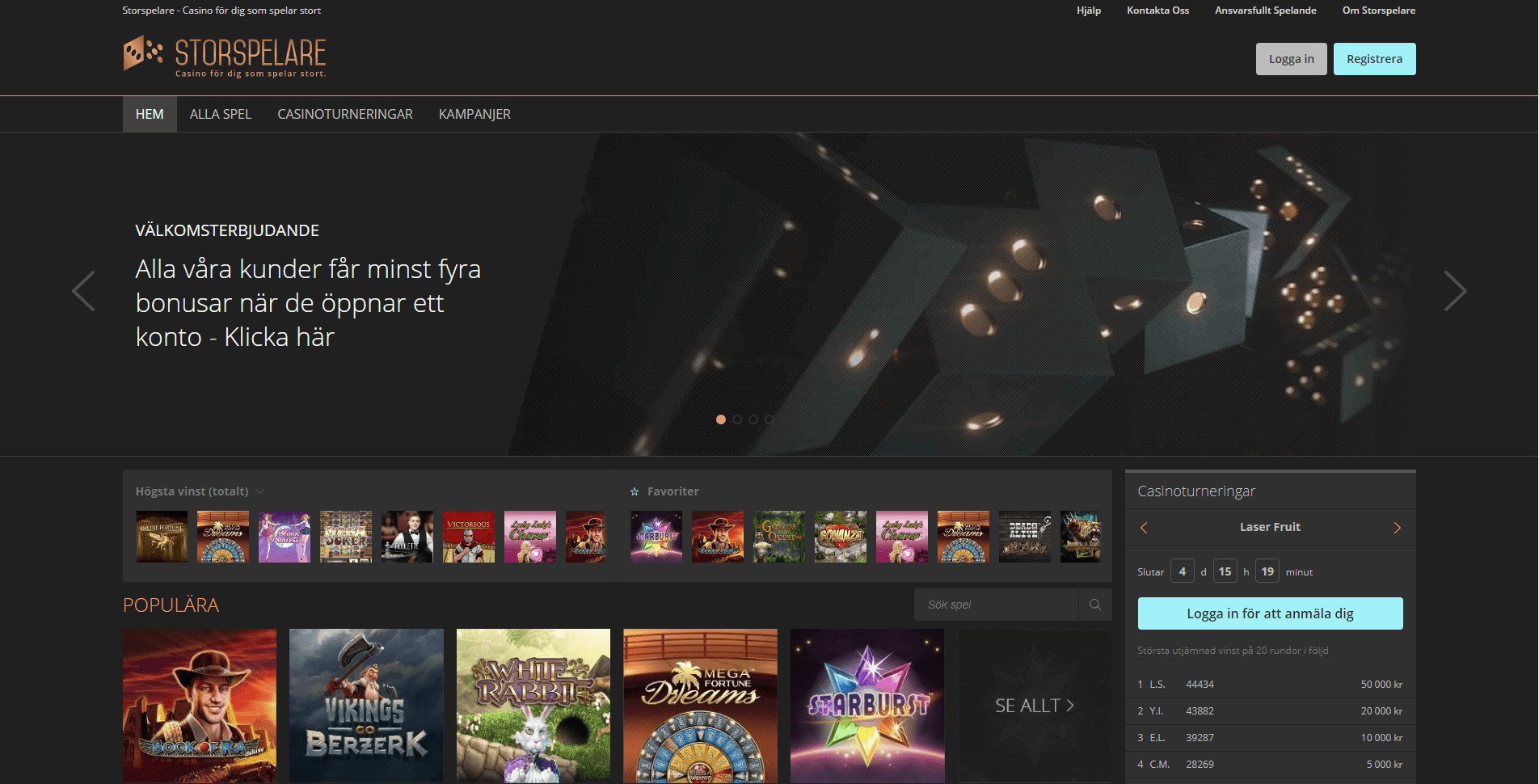Open Book of Ra in Favoriter row
Image resolution: width=1539 pixels, height=784 pixels.
click(x=718, y=537)
